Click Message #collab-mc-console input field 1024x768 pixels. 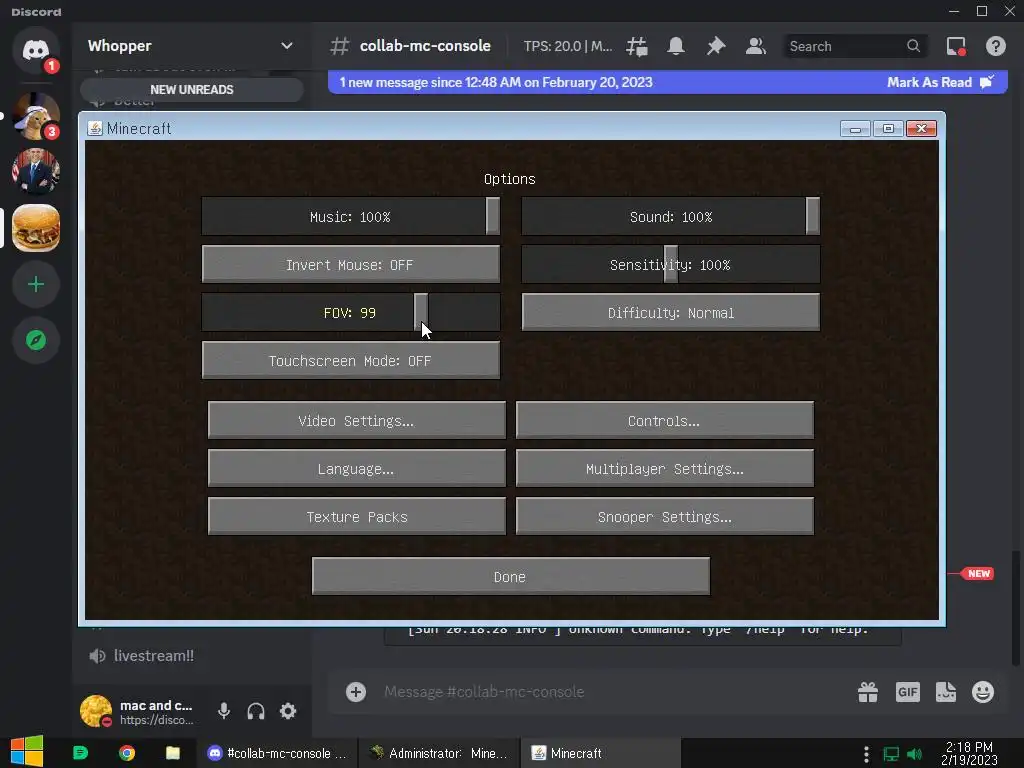pyautogui.click(x=614, y=692)
